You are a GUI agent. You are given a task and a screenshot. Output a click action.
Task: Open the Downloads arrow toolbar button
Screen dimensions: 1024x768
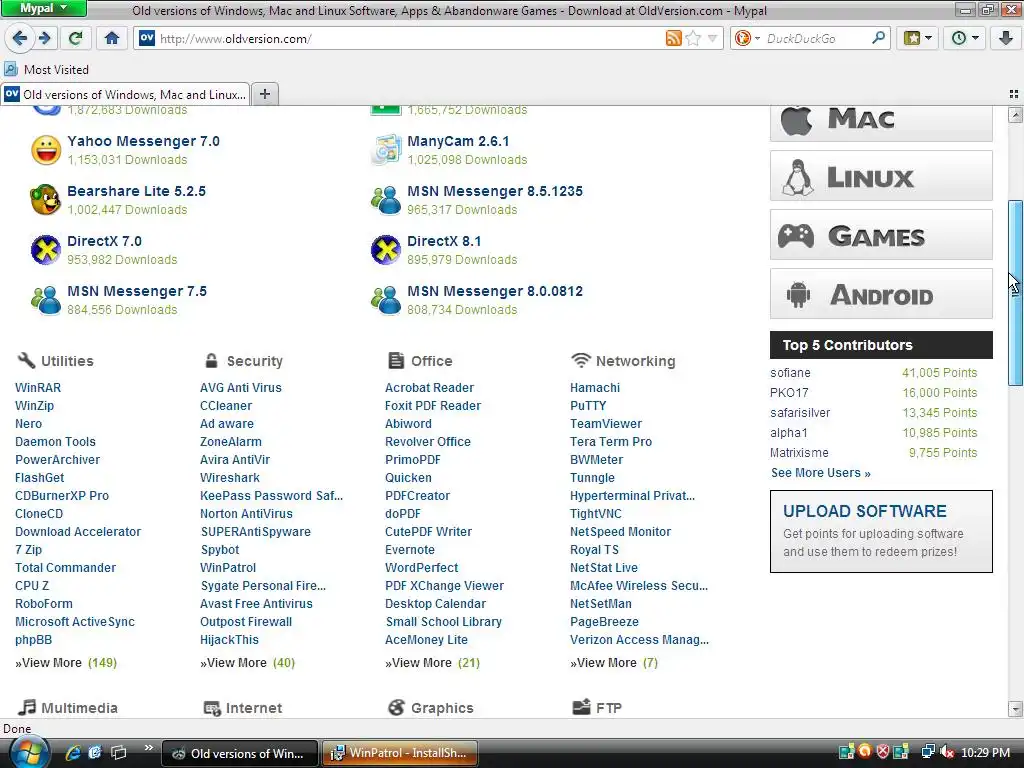pos(1006,39)
